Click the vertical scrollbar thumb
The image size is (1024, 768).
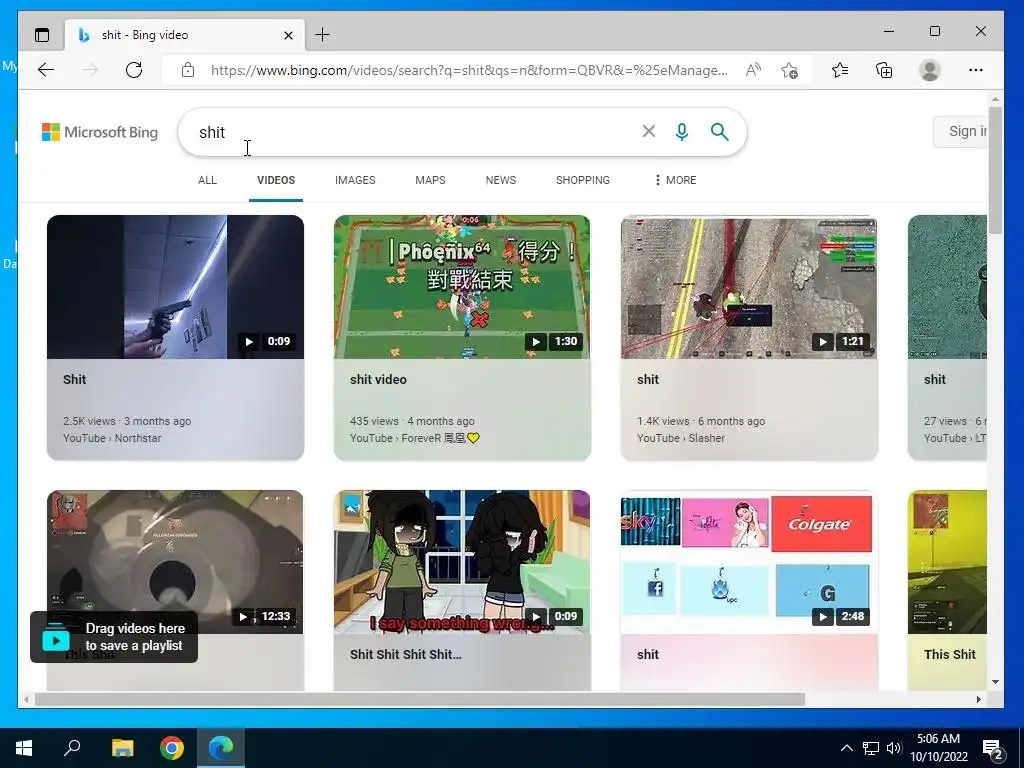(x=995, y=170)
